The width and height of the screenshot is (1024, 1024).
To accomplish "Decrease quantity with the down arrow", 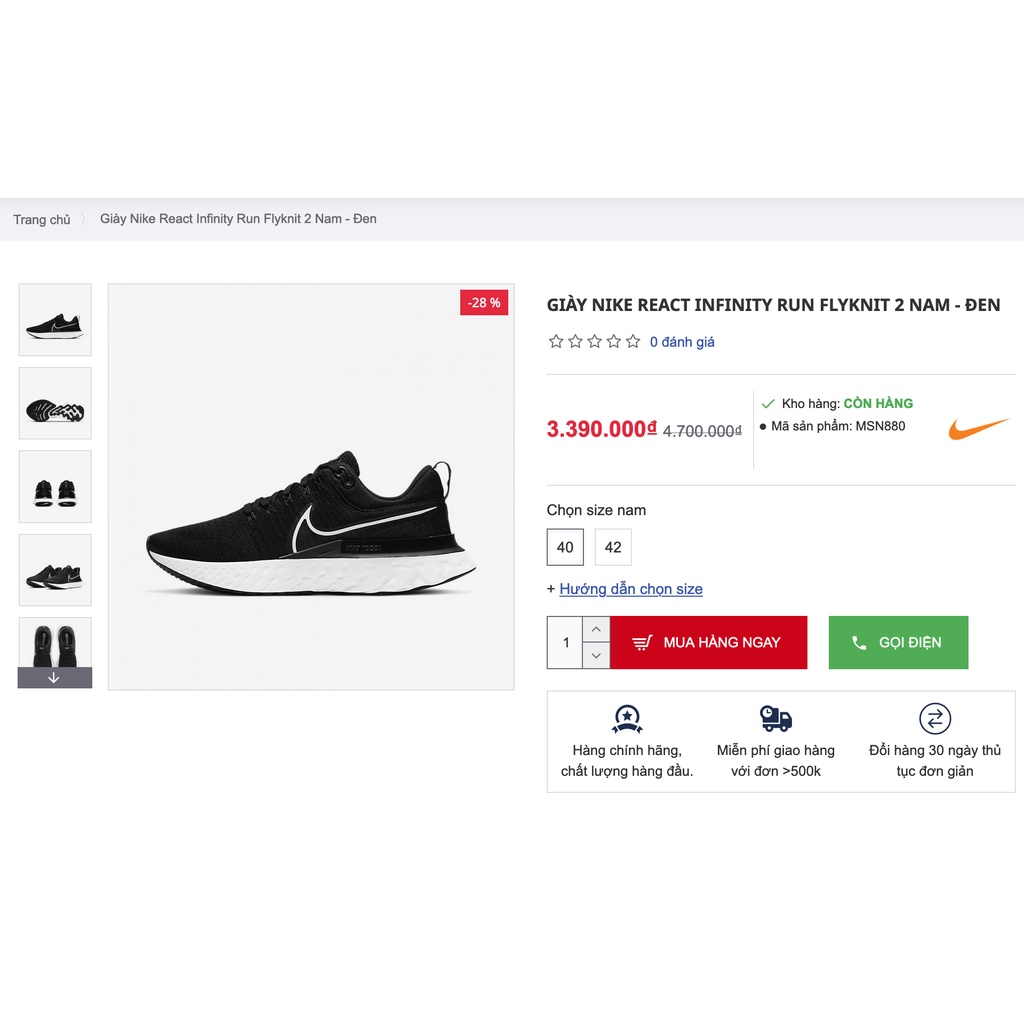I will (596, 656).
